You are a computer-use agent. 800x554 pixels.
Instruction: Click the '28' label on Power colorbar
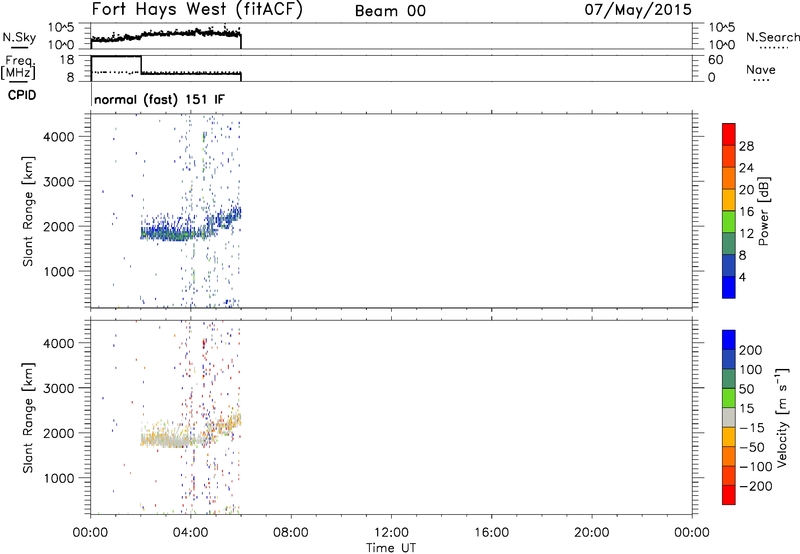tap(746, 146)
